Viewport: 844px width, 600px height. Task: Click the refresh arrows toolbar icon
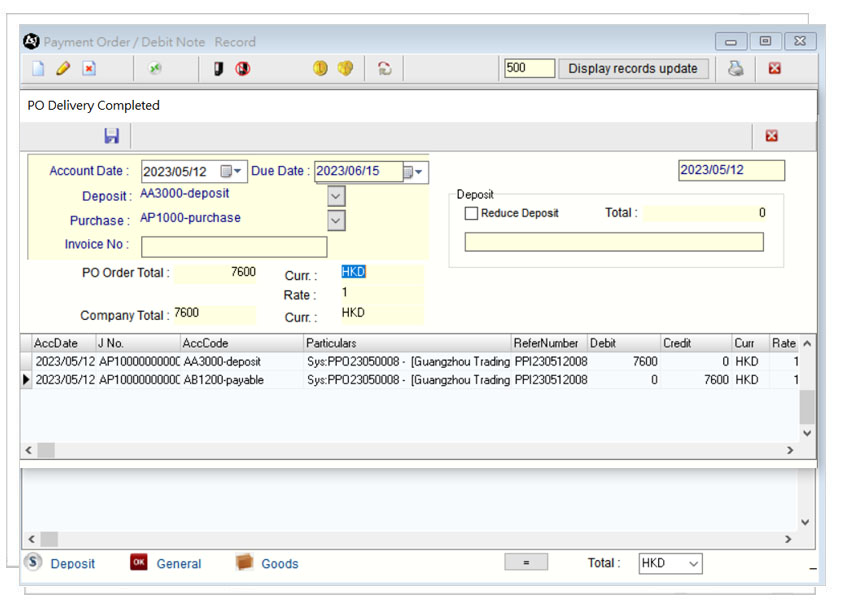click(384, 68)
